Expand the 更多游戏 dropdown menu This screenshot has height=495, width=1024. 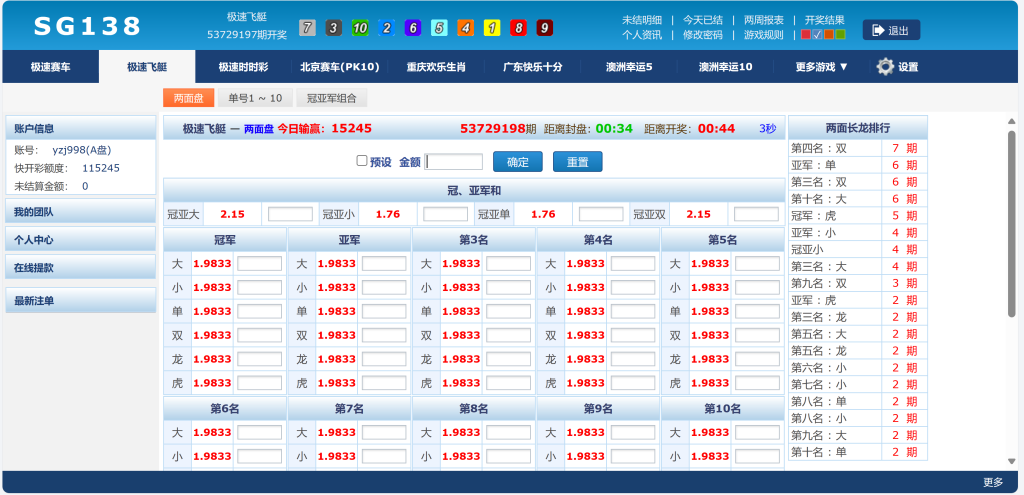pyautogui.click(x=821, y=67)
